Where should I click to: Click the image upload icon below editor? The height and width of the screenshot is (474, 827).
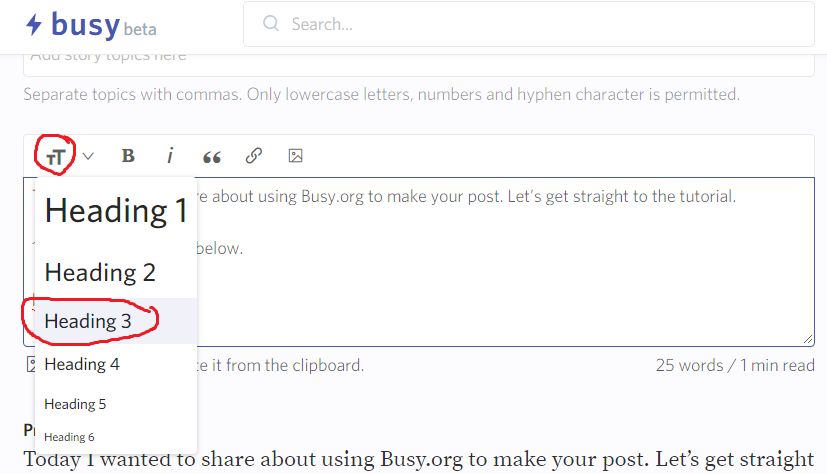pyautogui.click(x=31, y=364)
